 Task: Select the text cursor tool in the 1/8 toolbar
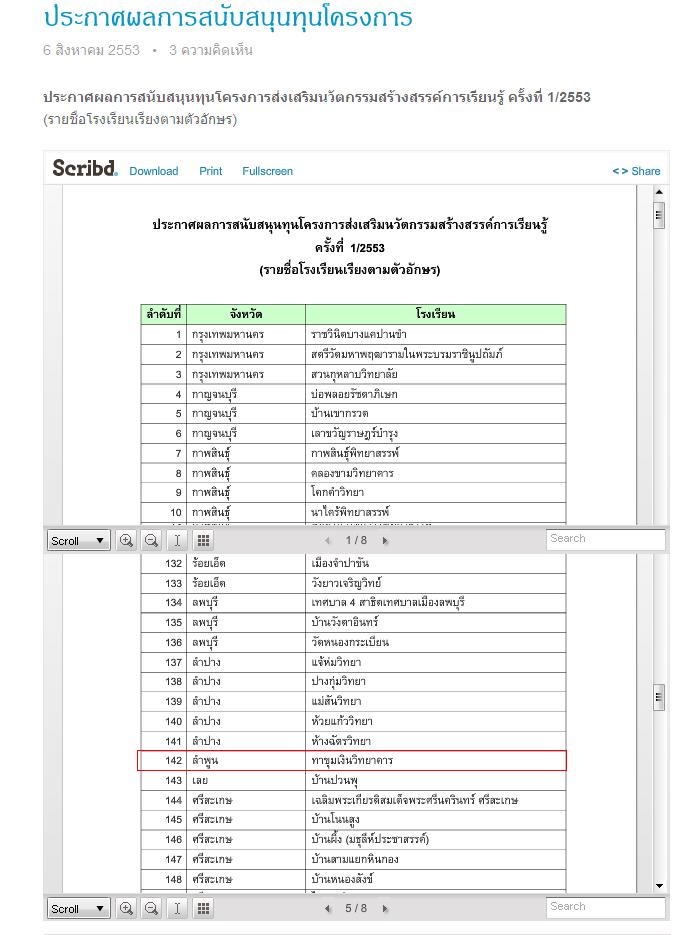pos(177,541)
